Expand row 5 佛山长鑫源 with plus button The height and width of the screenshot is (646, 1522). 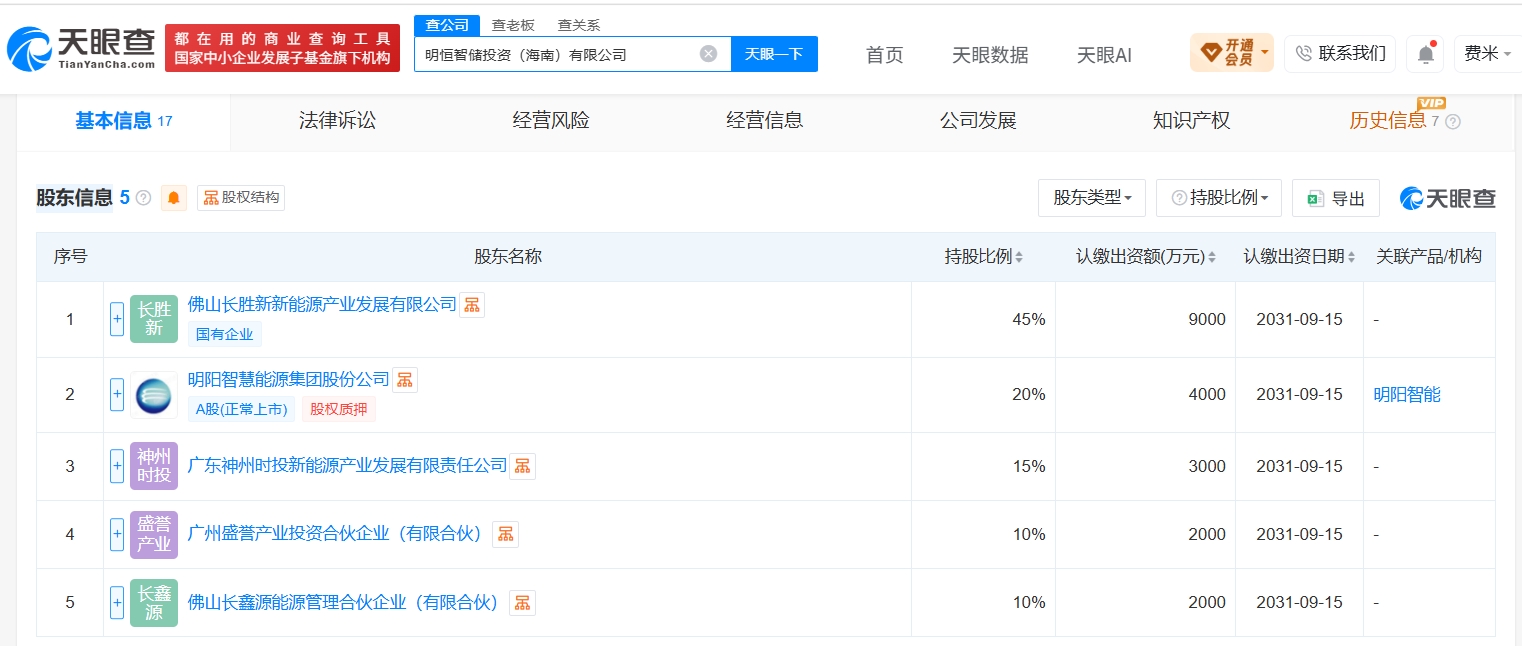[117, 602]
